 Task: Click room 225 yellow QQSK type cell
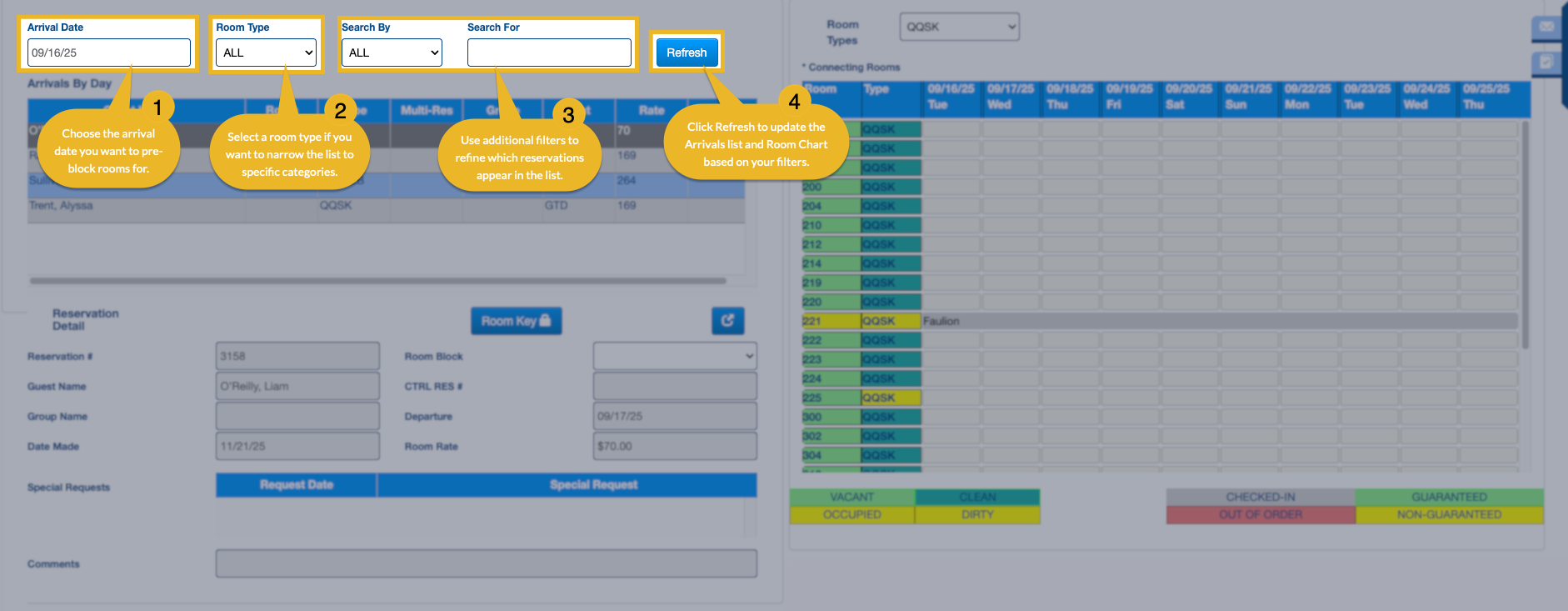[x=890, y=398]
